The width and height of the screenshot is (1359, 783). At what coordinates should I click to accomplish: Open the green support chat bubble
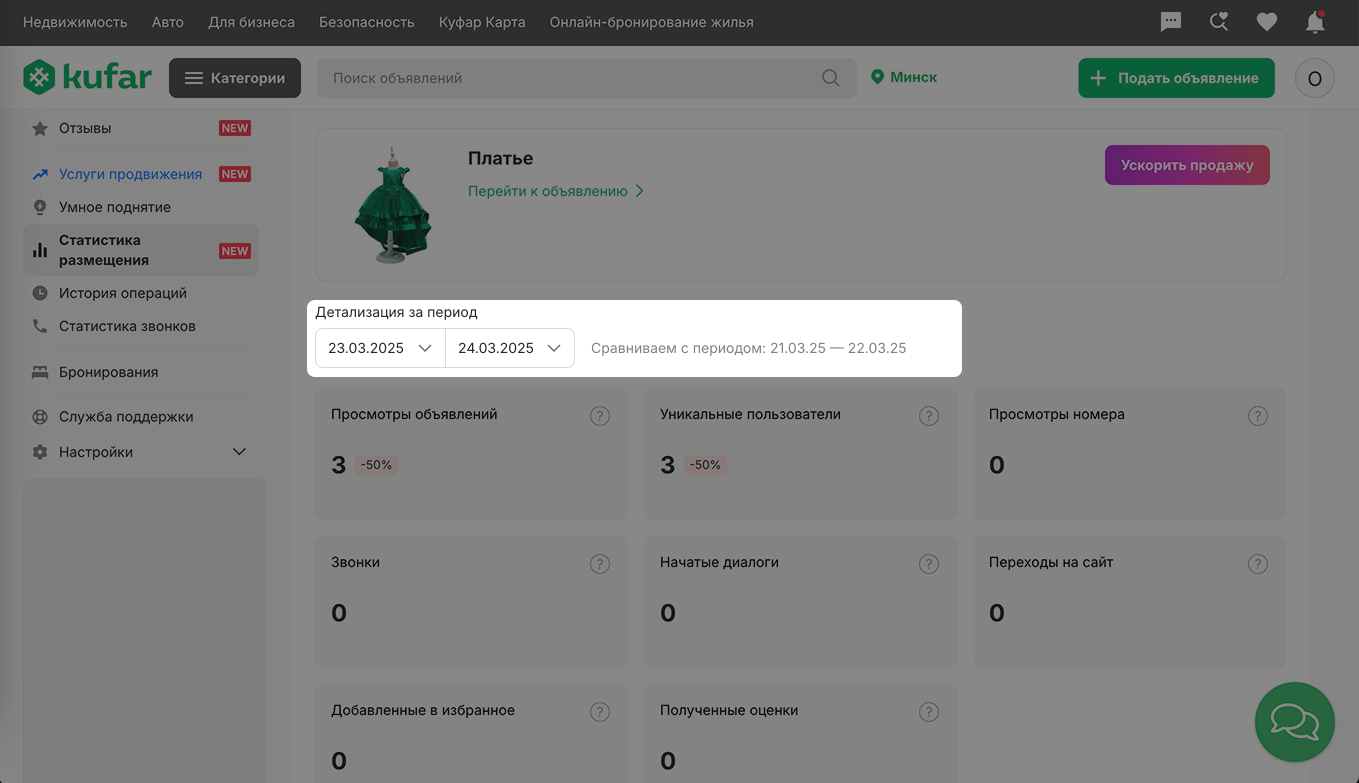pyautogui.click(x=1295, y=722)
